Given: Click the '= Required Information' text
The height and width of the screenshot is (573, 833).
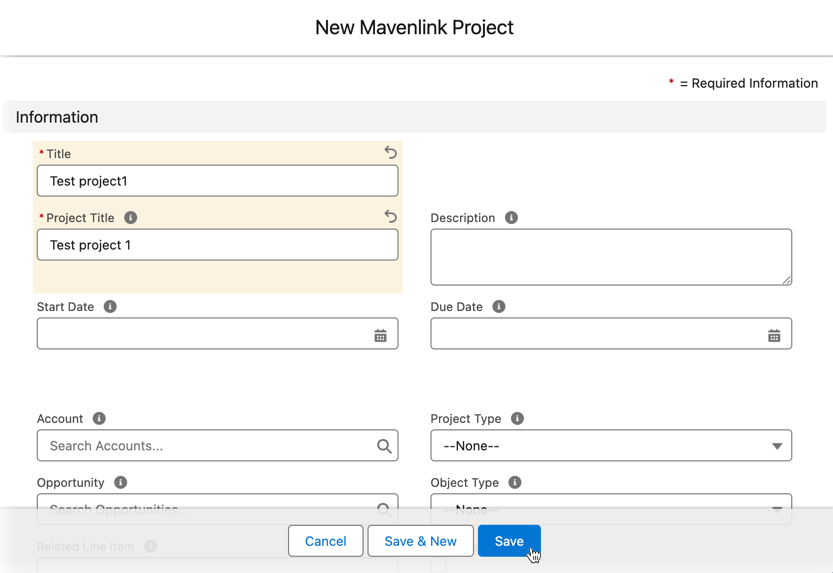Looking at the screenshot, I should coord(749,83).
